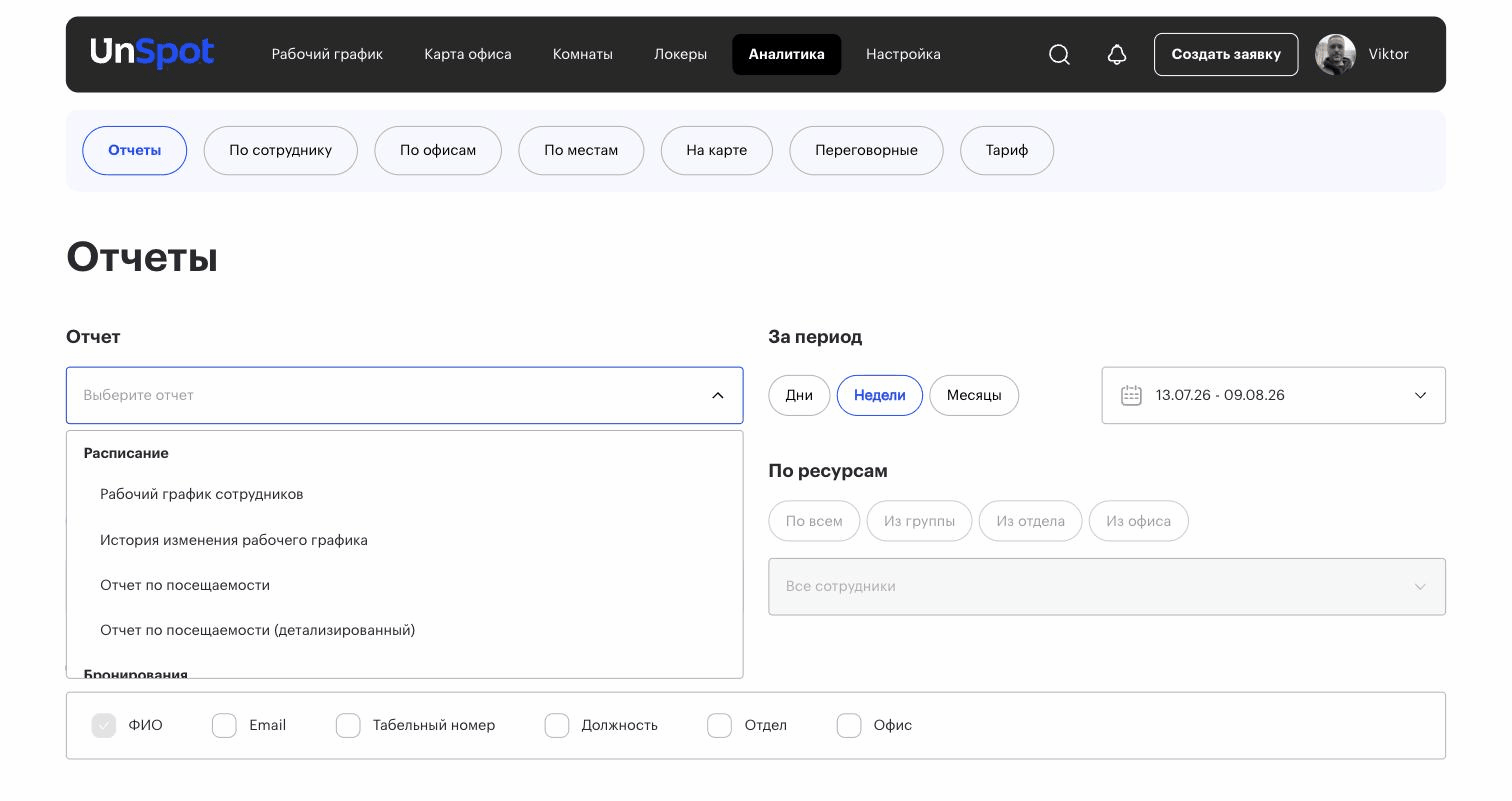The image size is (1512, 801).
Task: Open Viktor's profile avatar
Action: click(1335, 55)
